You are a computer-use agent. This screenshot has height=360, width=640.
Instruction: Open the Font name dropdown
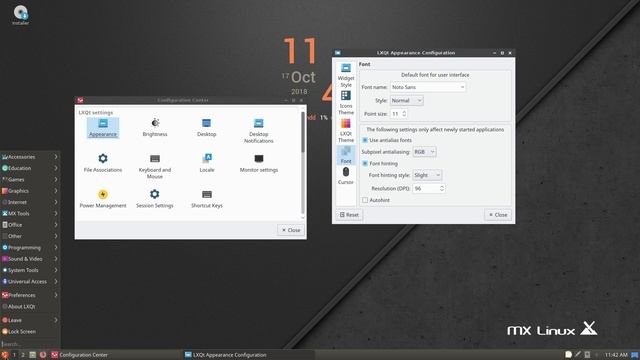427,87
